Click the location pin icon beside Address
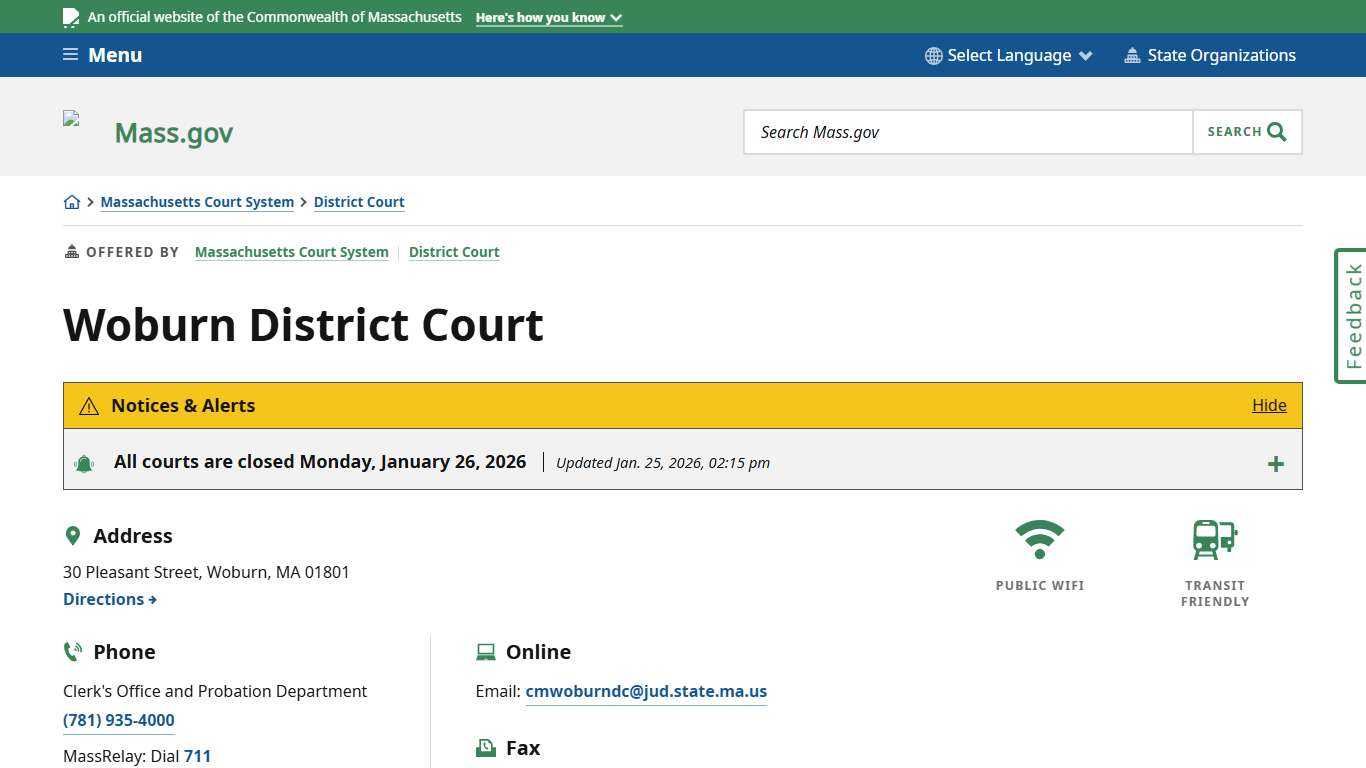The height and width of the screenshot is (768, 1366). [x=72, y=535]
